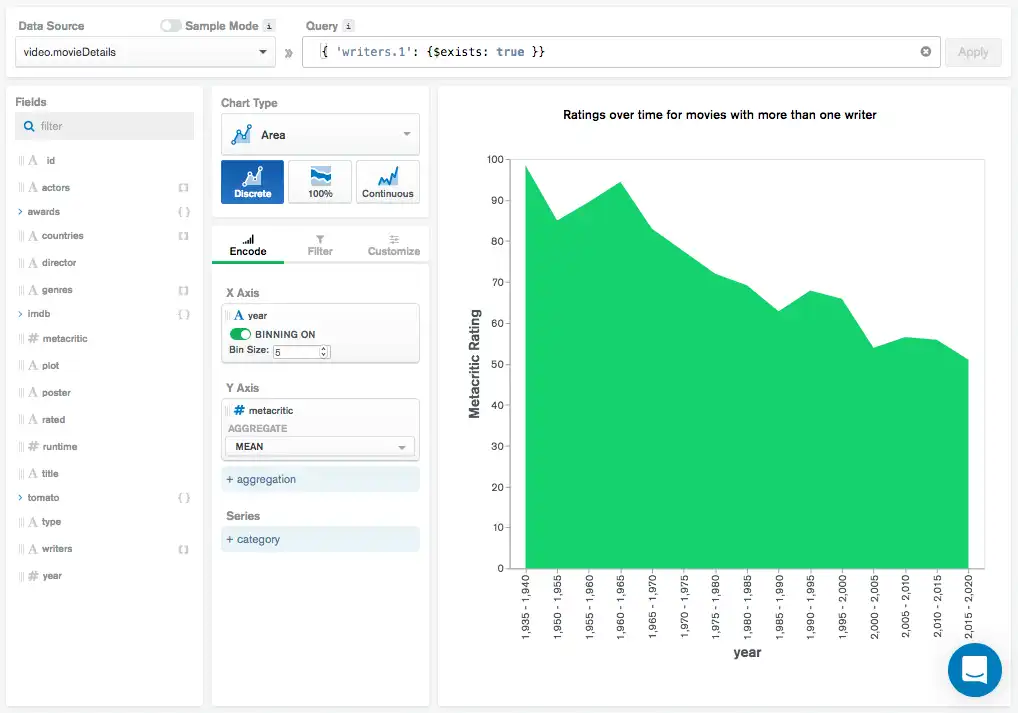Open the Chart Type Area dropdown
The height and width of the screenshot is (713, 1018).
click(x=320, y=134)
